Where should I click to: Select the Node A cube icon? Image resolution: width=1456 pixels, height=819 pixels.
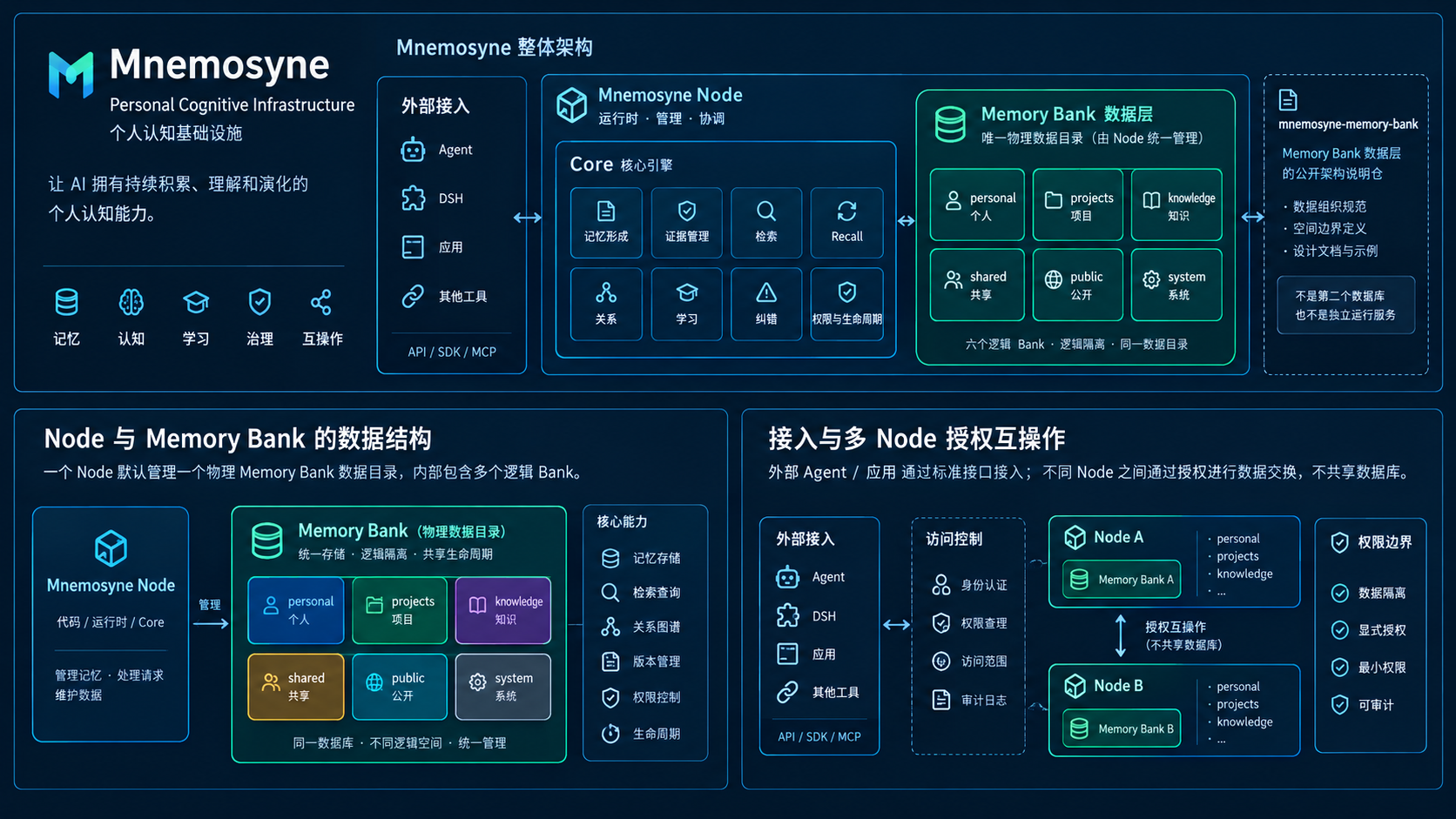pyautogui.click(x=1075, y=537)
